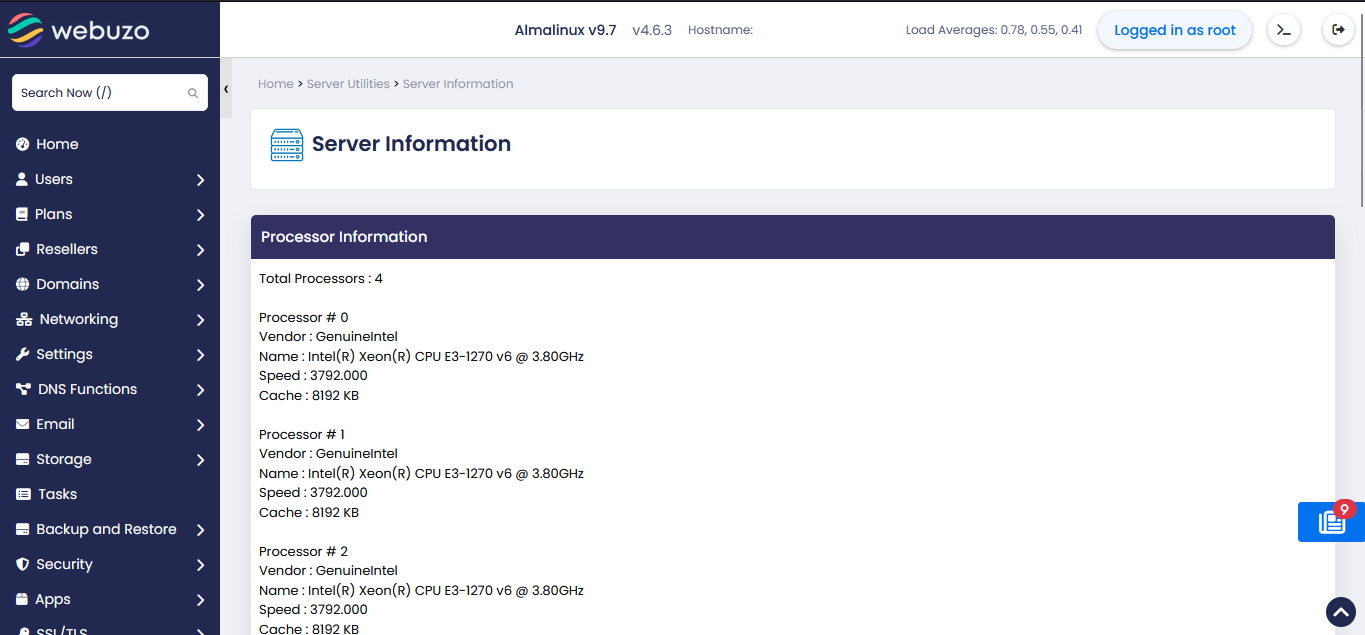Image resolution: width=1365 pixels, height=635 pixels.
Task: Expand the Backup and Restore menu
Action: point(200,530)
